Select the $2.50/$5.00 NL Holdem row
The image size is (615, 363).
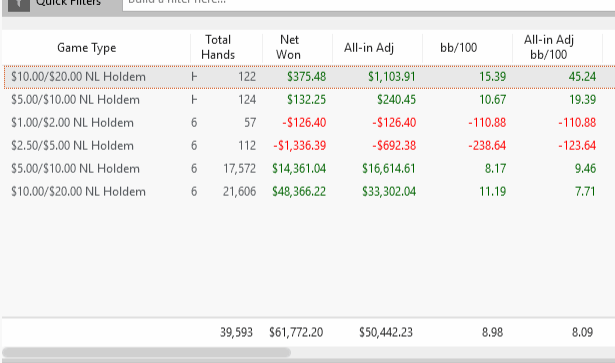coord(309,146)
